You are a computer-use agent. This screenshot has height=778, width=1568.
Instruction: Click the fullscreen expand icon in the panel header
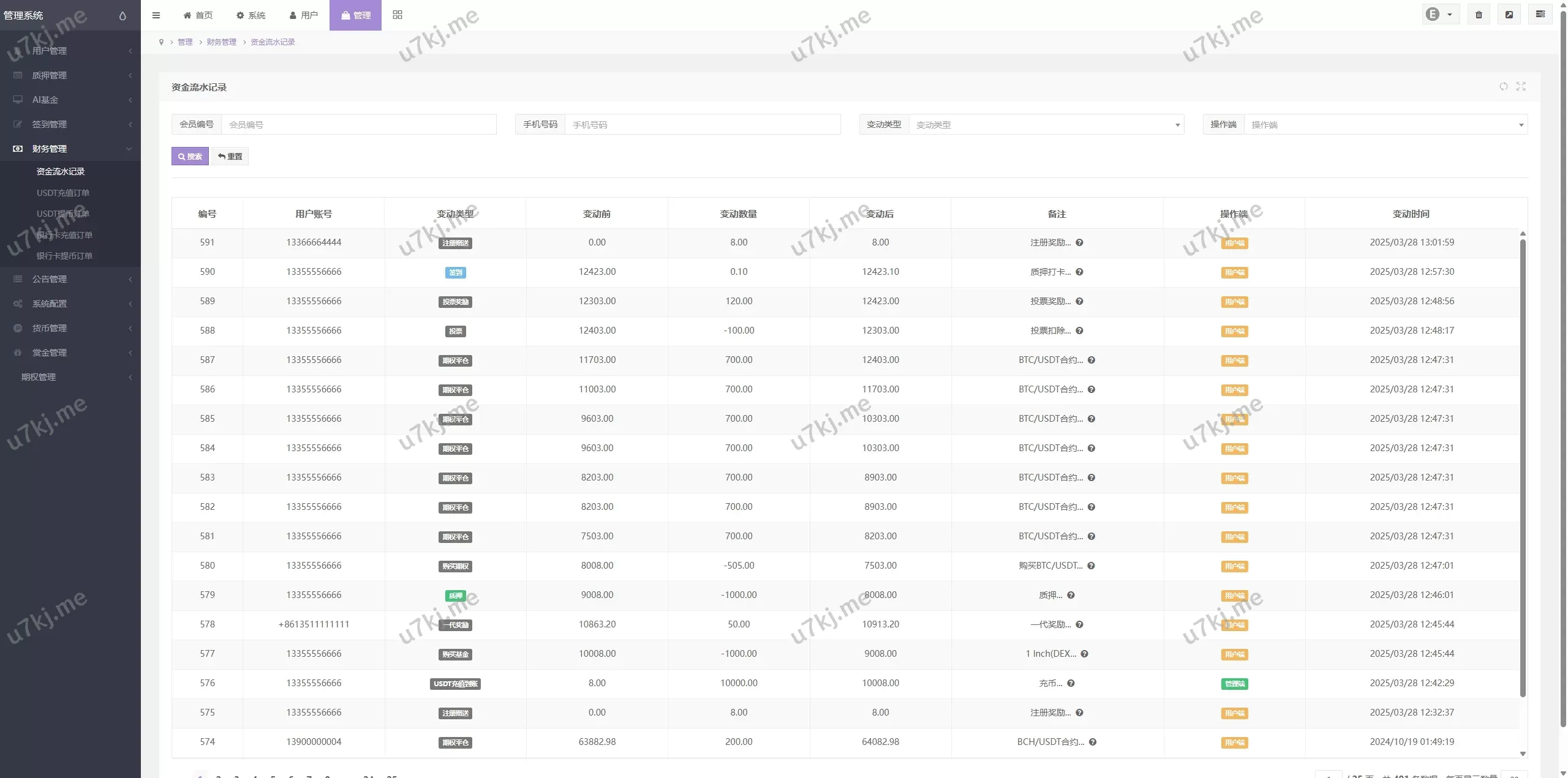[x=1521, y=86]
